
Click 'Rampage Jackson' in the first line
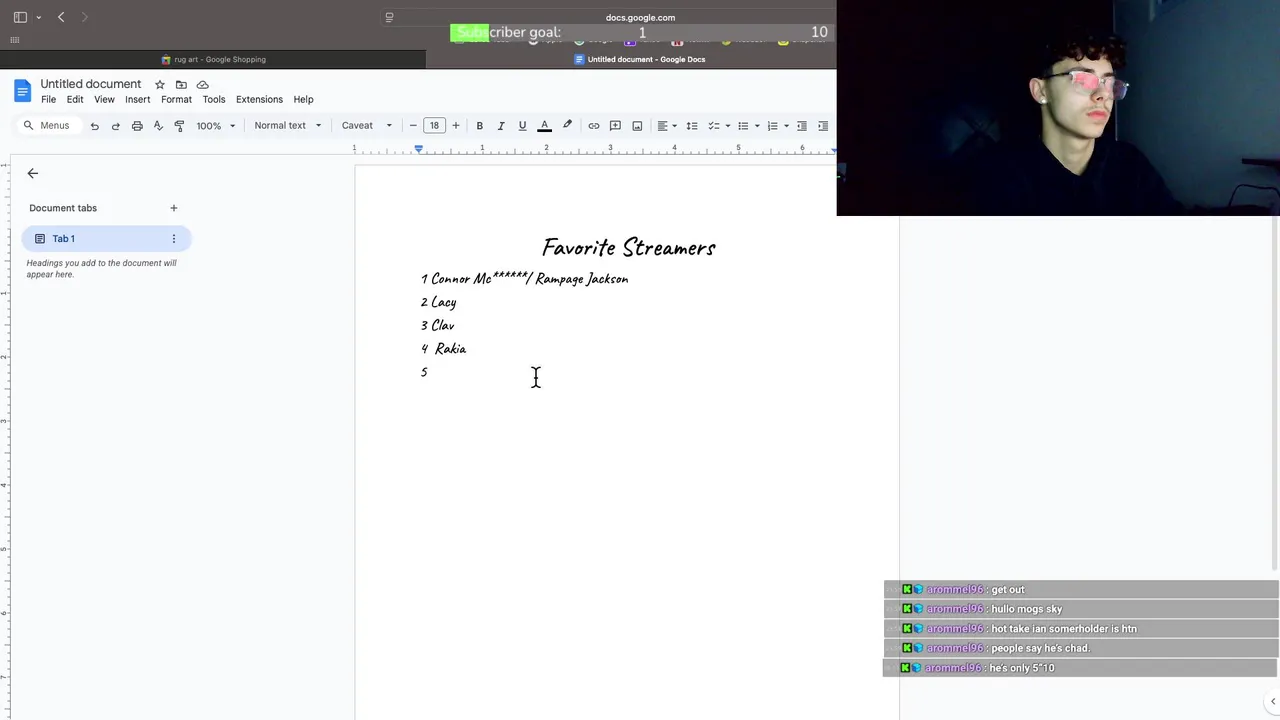click(x=582, y=279)
